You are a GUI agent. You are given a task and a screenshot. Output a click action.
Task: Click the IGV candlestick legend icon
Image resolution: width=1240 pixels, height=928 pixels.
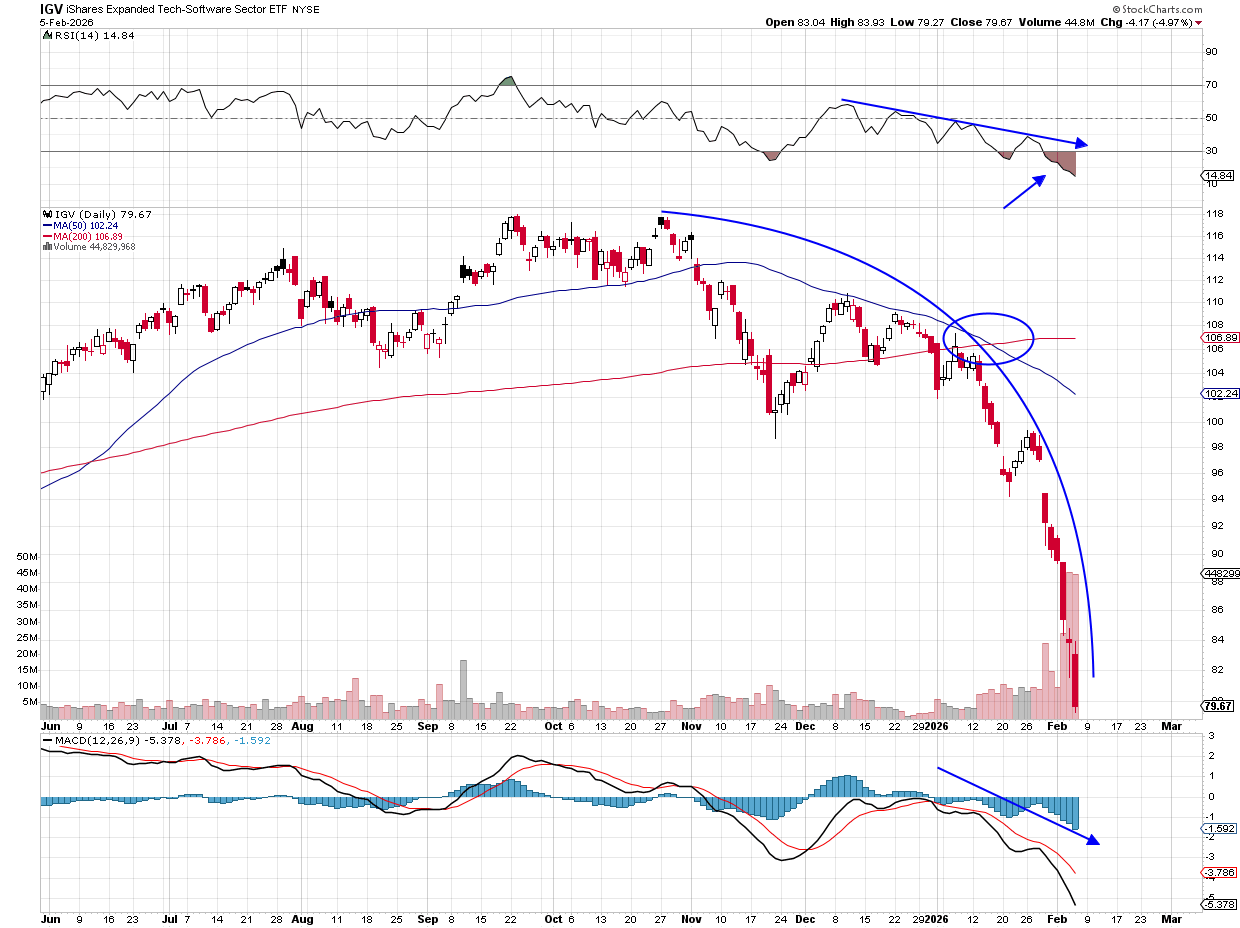[46, 215]
